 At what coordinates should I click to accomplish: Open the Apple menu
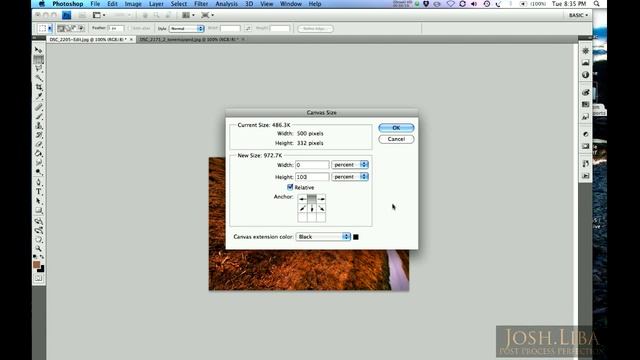click(42, 4)
